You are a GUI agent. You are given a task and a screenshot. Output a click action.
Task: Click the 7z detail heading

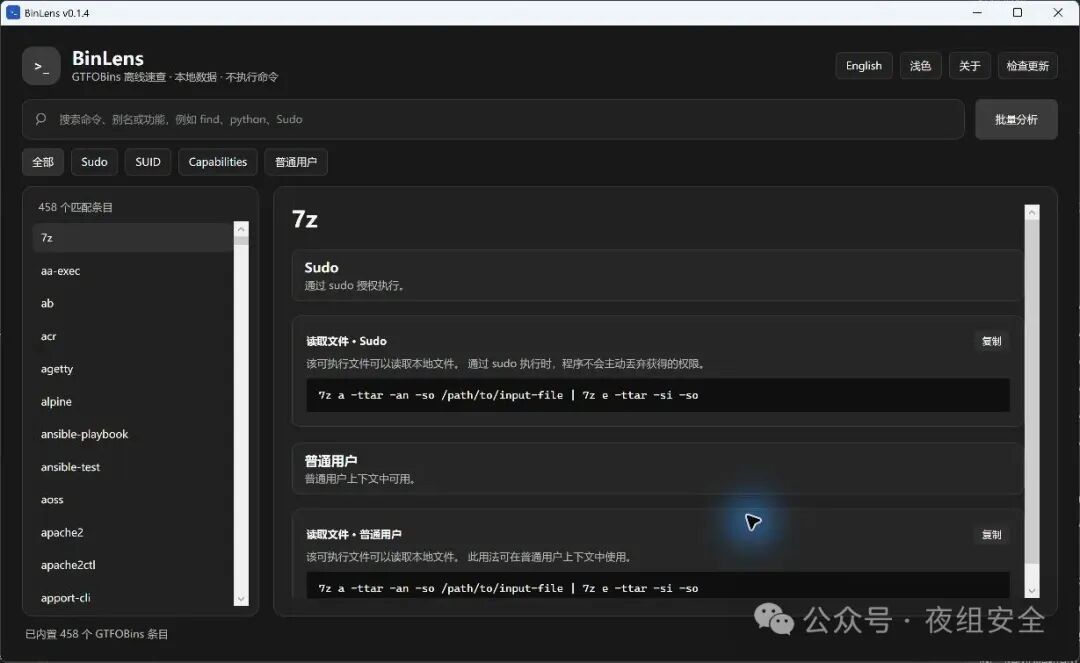pos(304,219)
